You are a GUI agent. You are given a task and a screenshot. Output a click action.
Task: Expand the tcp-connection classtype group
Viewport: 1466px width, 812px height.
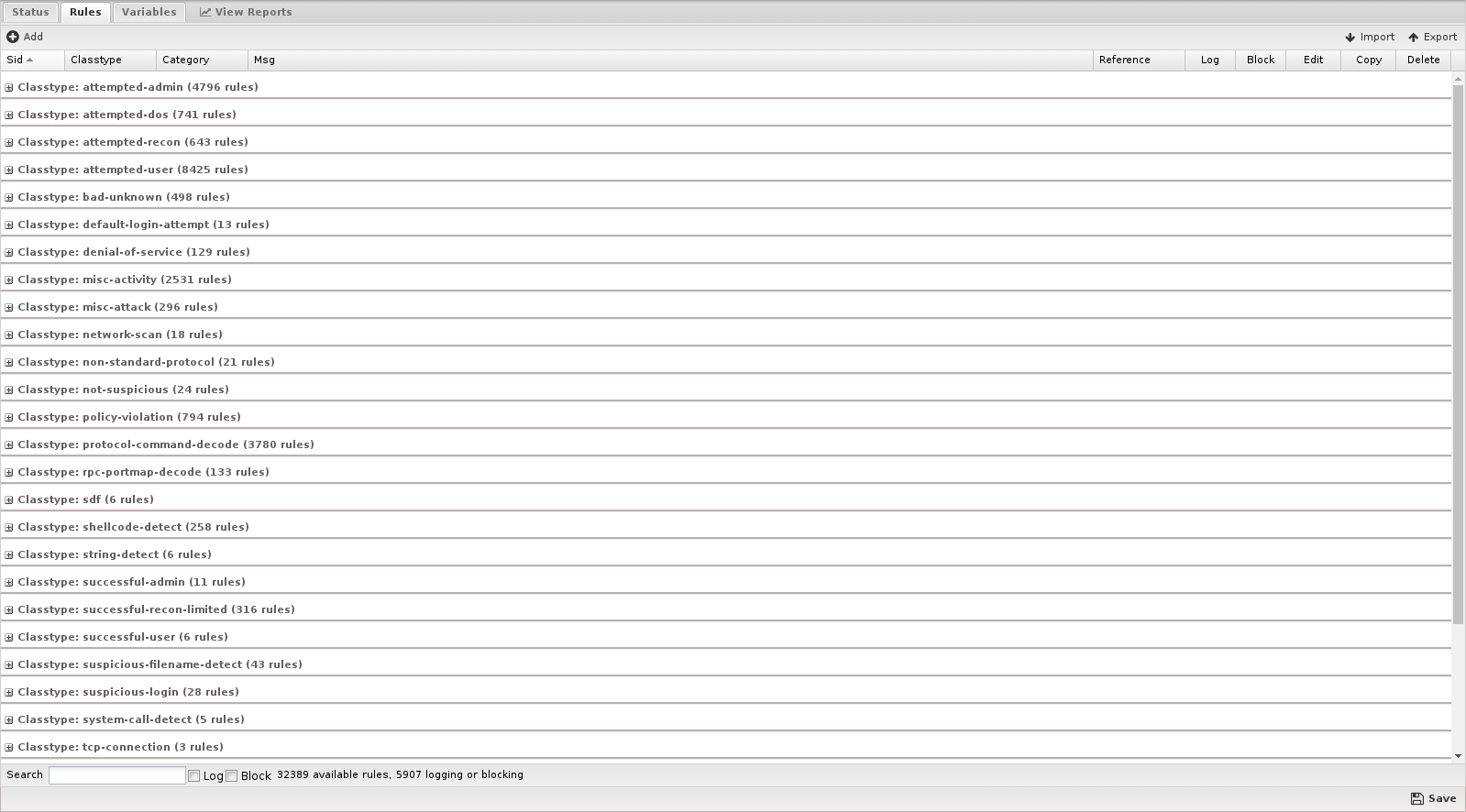pyautogui.click(x=9, y=748)
